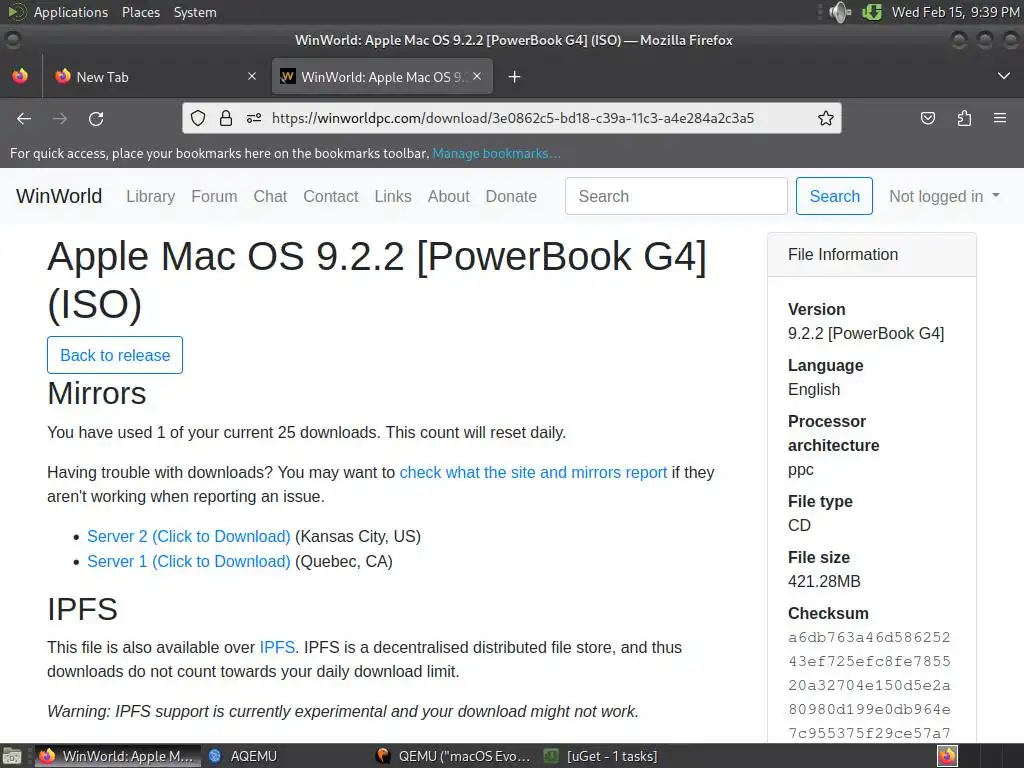Switch to AQEMU taskbar window
Image resolution: width=1024 pixels, height=768 pixels.
(243, 756)
